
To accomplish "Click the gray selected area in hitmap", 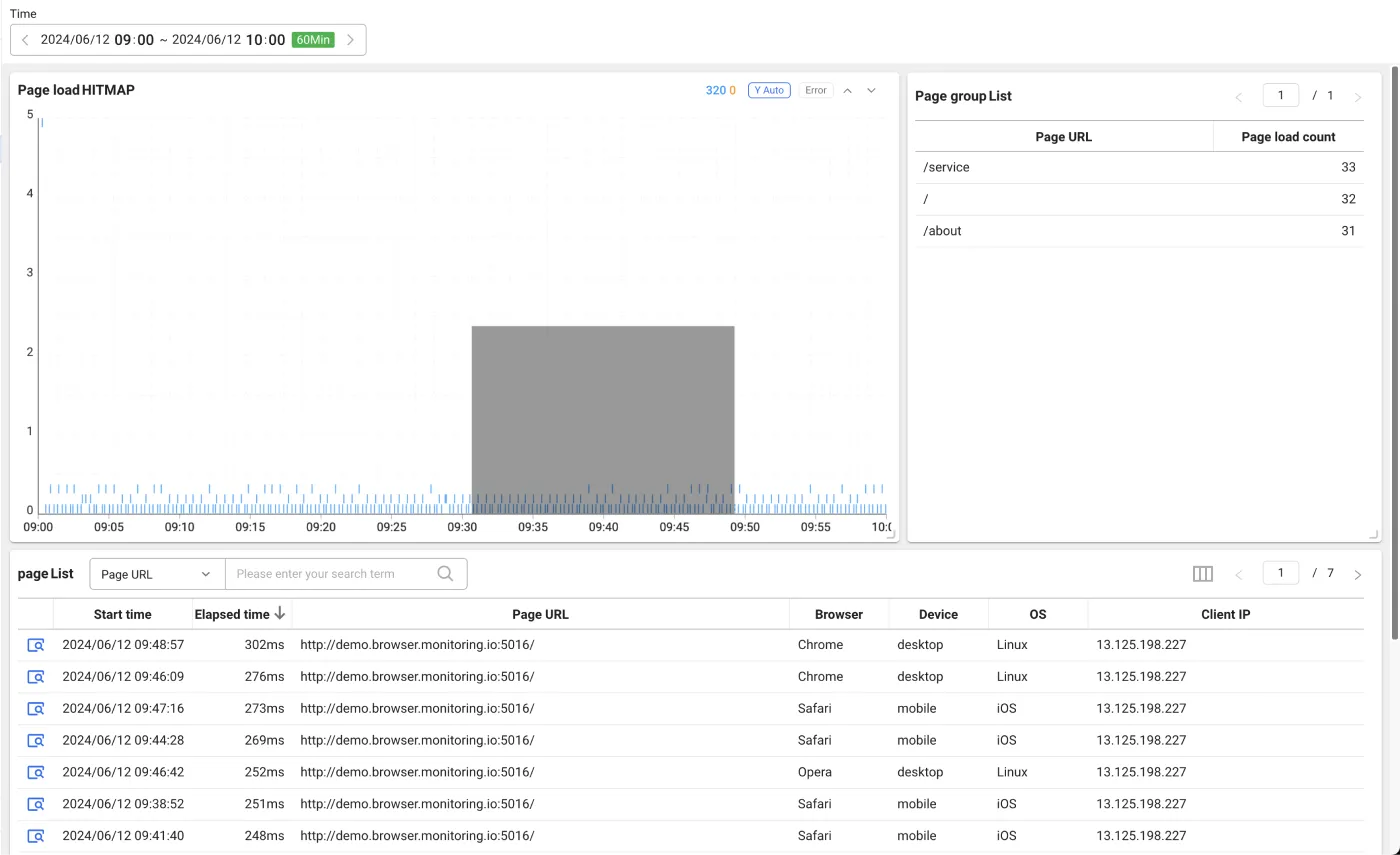I will (603, 419).
